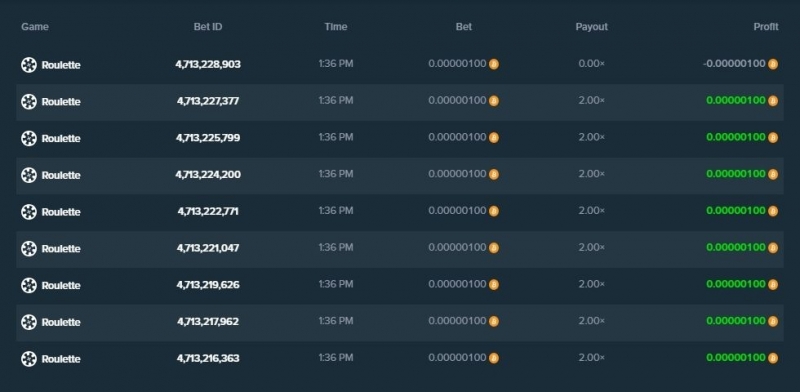Click green profit amount in row 4,713,219,626
The image size is (800, 392).
point(736,284)
